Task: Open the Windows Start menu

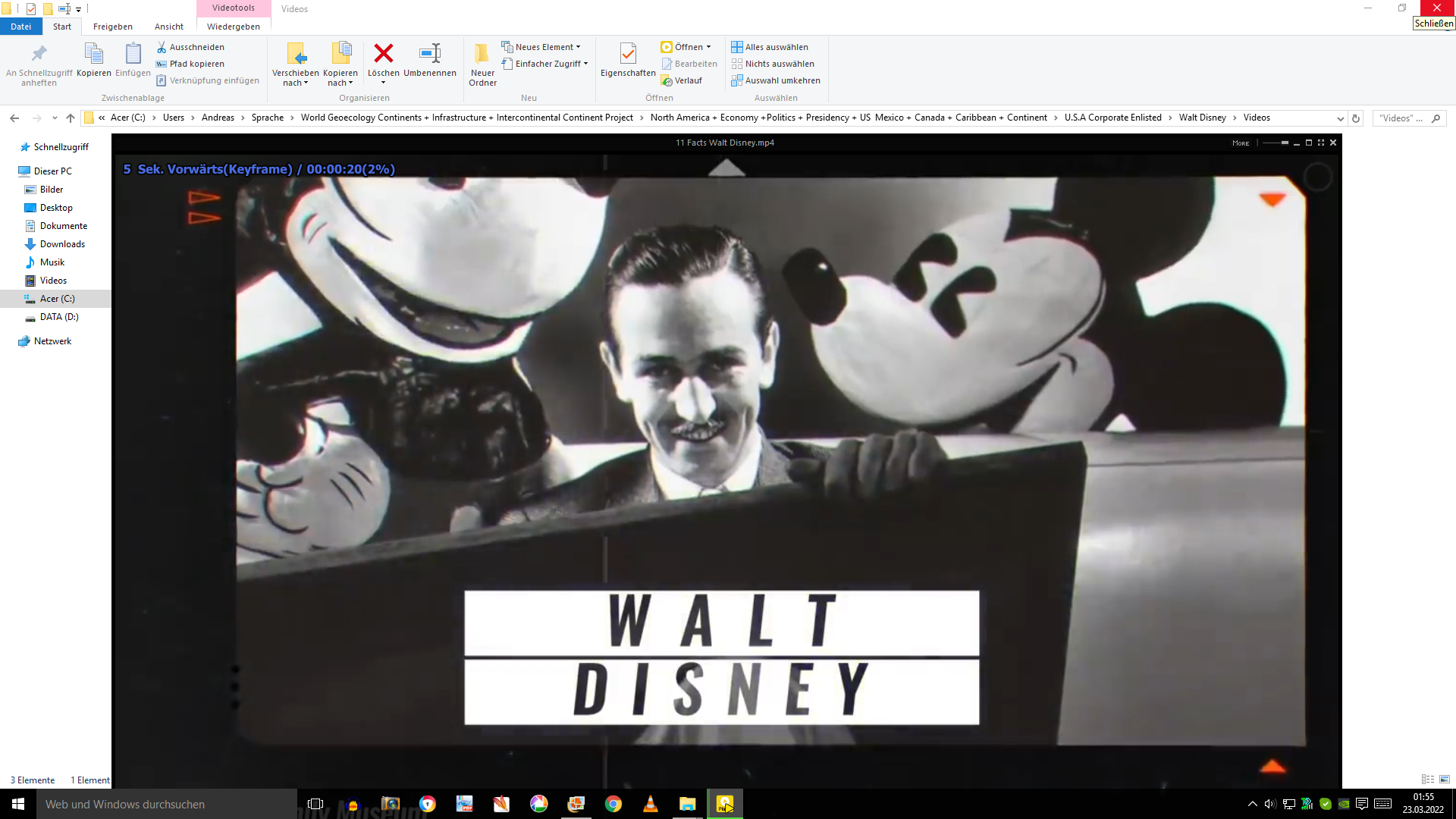Action: coord(18,804)
